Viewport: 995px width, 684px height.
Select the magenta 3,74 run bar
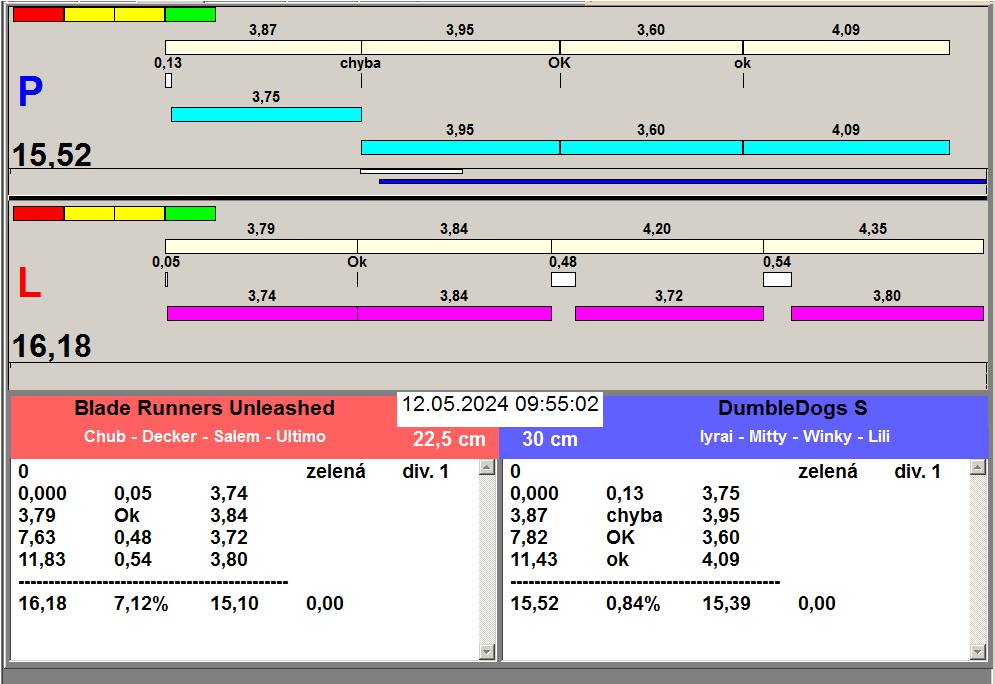pyautogui.click(x=262, y=313)
